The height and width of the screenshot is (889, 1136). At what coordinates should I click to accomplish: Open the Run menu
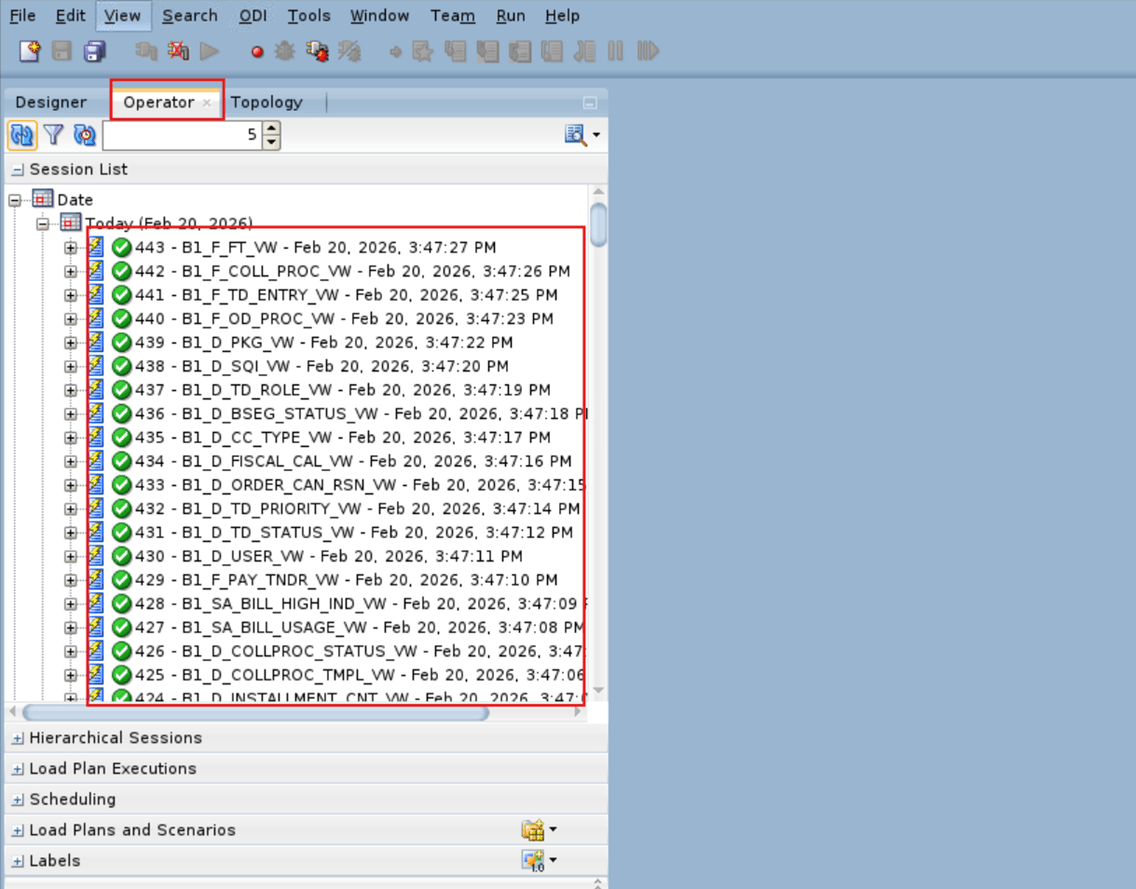tap(511, 15)
